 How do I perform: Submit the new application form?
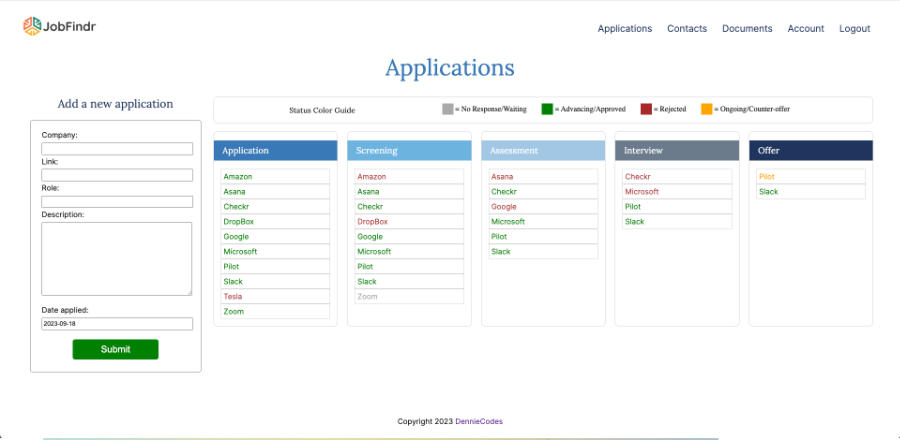pos(115,349)
